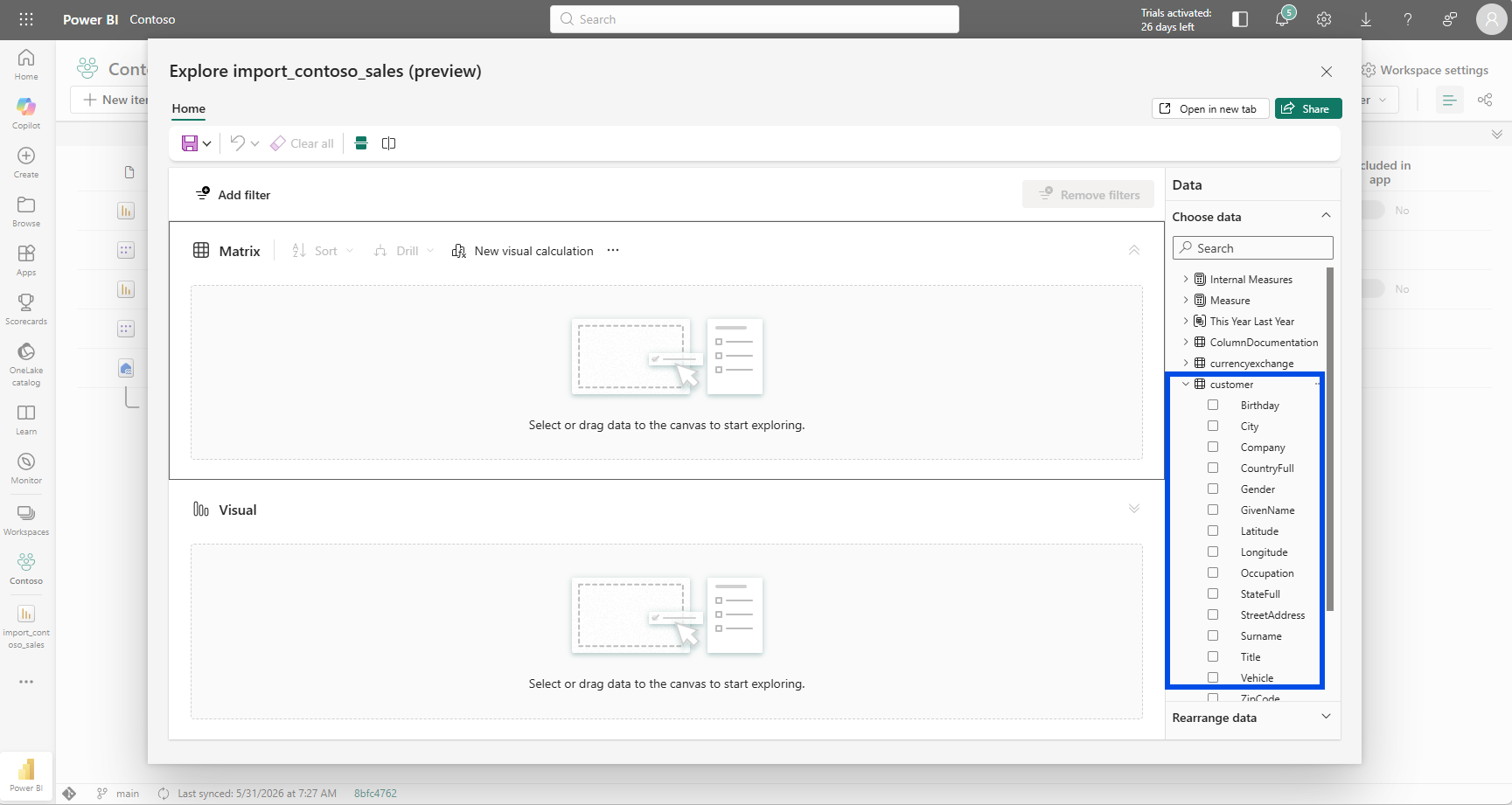Collapse the customer table
Image resolution: width=1512 pixels, height=805 pixels.
pyautogui.click(x=1186, y=384)
